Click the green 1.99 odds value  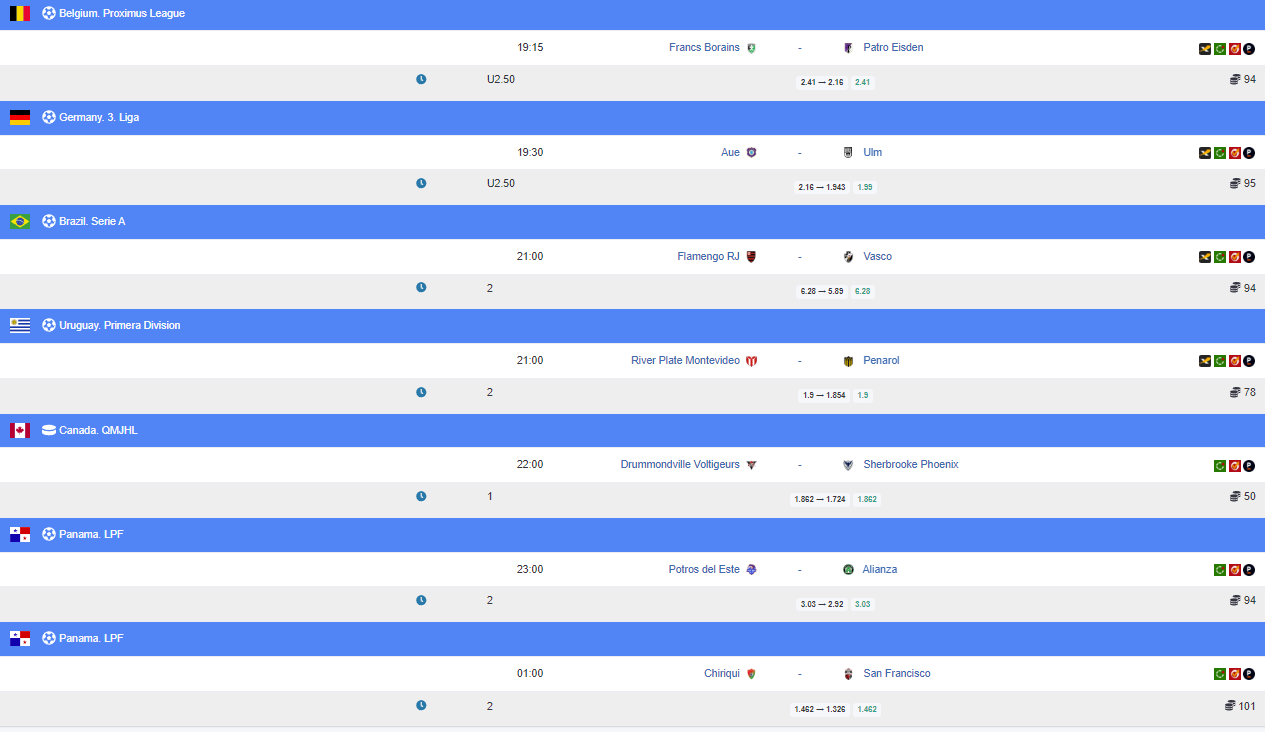tap(865, 187)
